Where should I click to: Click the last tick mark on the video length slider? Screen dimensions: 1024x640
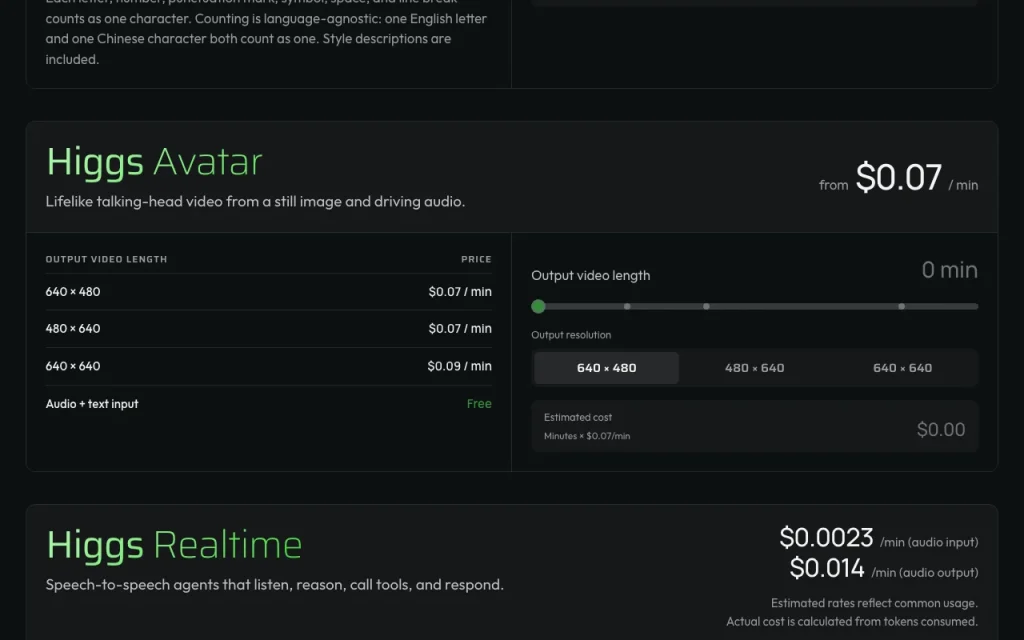click(x=901, y=306)
